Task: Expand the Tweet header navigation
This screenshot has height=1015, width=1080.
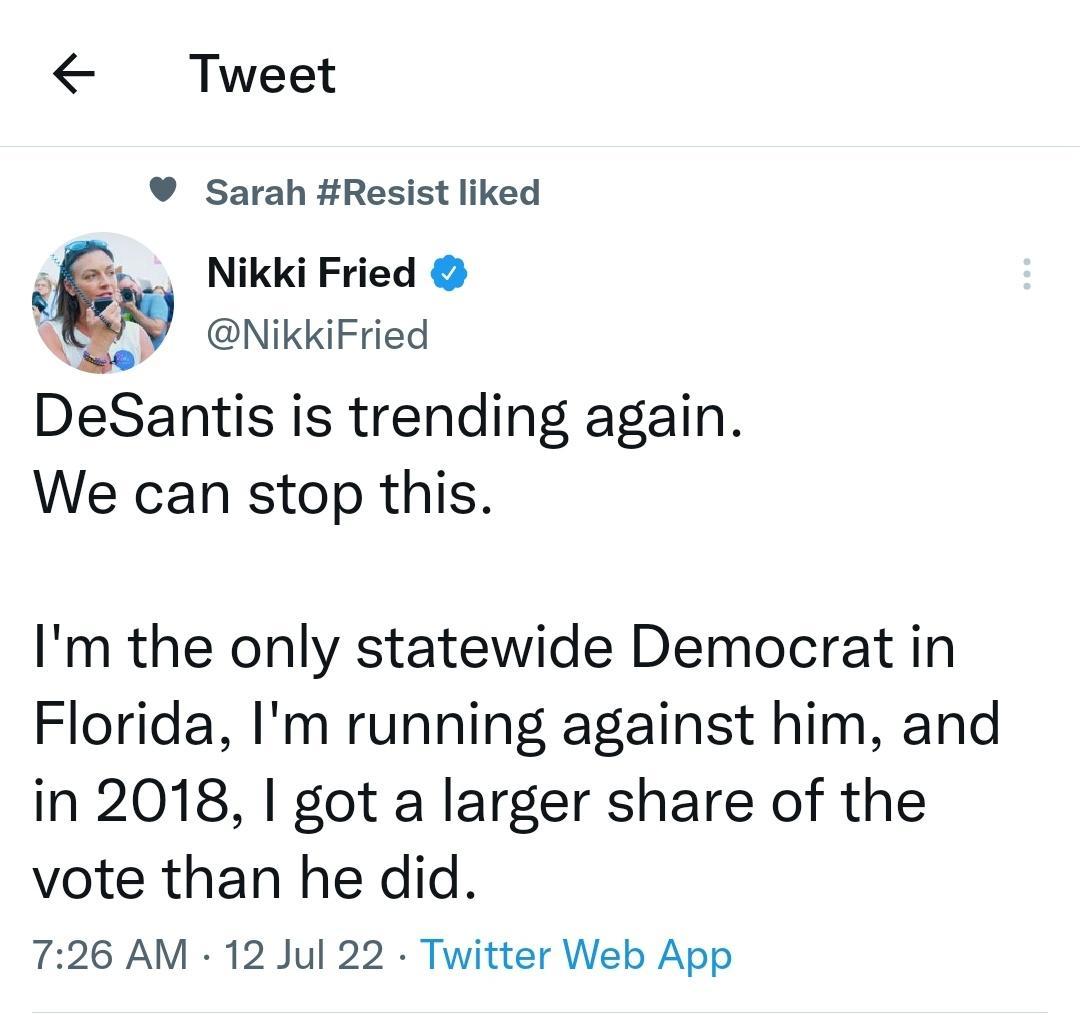Action: pos(262,72)
